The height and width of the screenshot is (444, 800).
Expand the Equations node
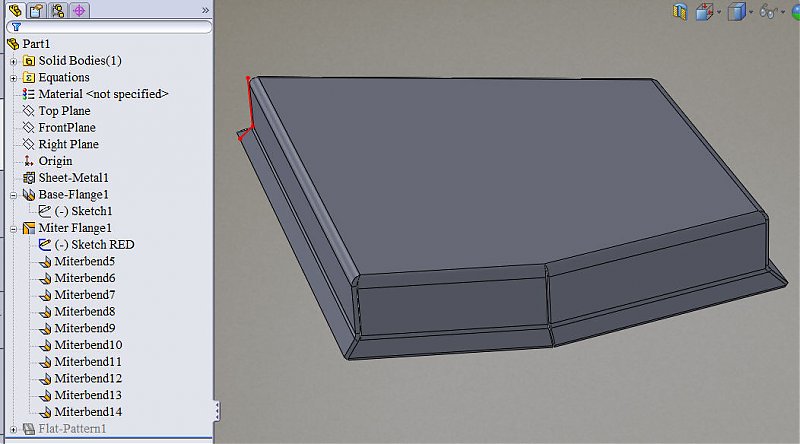pos(14,78)
